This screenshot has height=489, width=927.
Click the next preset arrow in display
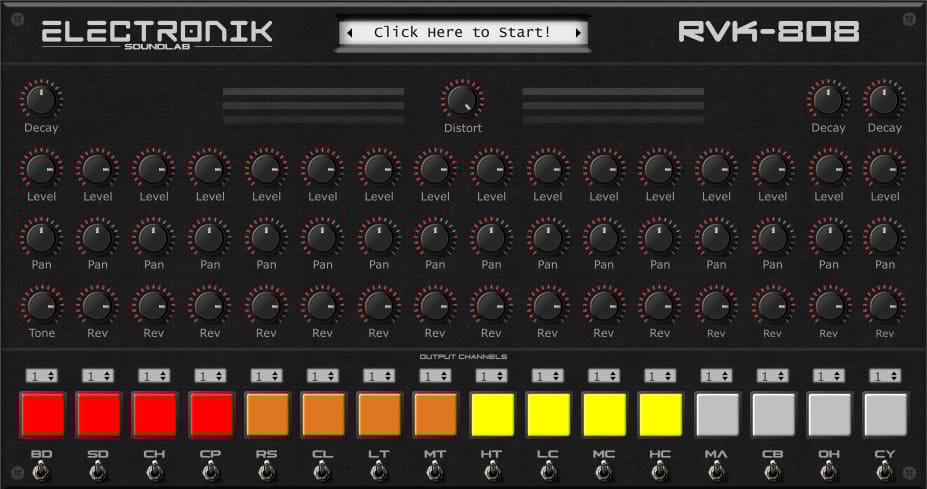pyautogui.click(x=577, y=33)
